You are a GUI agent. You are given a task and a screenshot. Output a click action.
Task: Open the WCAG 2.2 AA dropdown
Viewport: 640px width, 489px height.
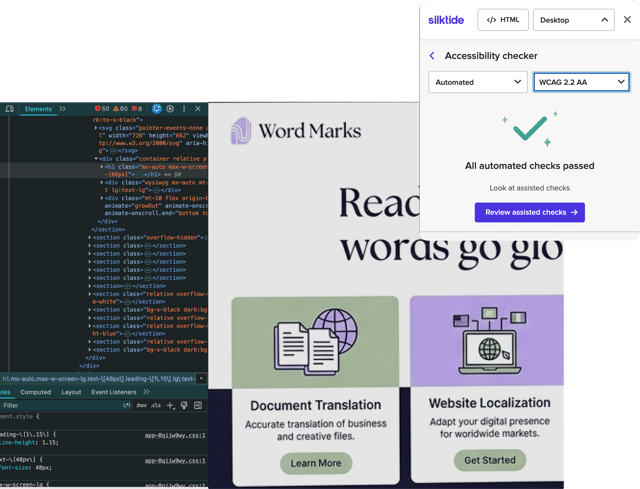point(582,82)
